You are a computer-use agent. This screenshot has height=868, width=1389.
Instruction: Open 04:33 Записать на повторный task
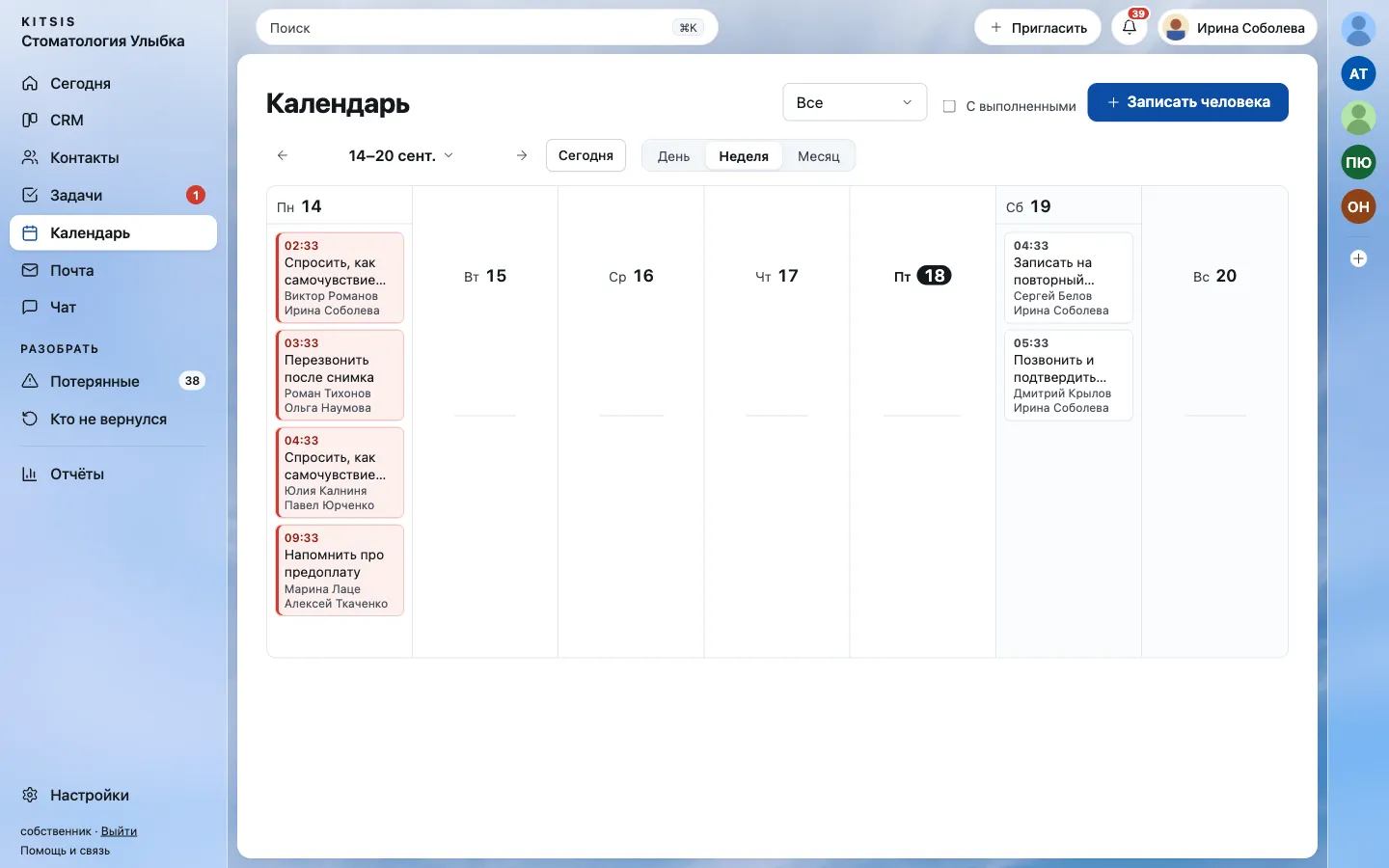pyautogui.click(x=1069, y=278)
